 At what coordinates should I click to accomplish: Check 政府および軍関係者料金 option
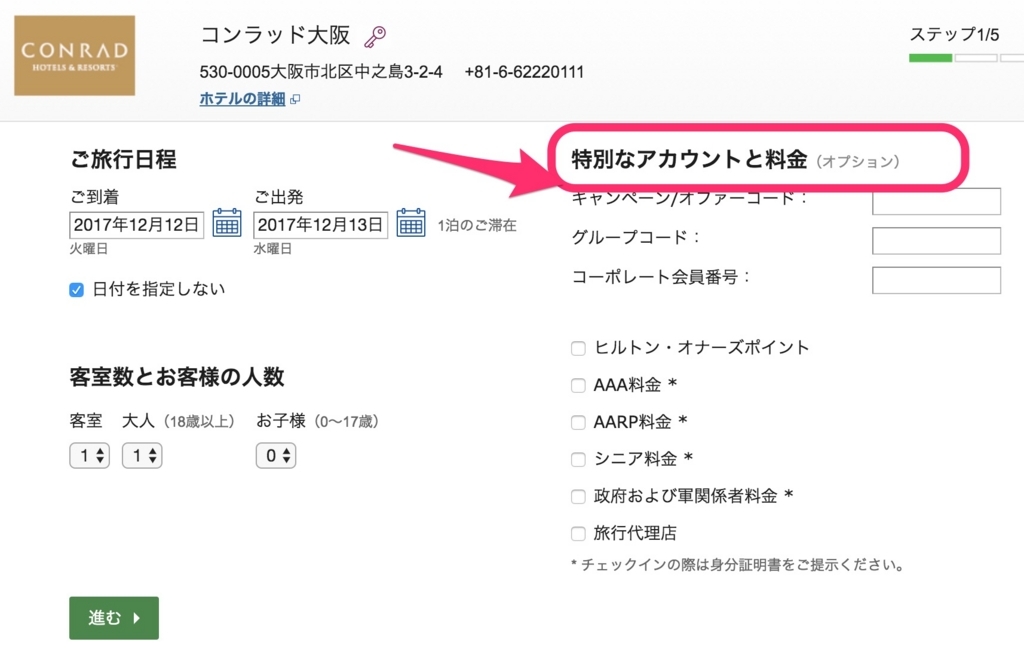point(578,497)
